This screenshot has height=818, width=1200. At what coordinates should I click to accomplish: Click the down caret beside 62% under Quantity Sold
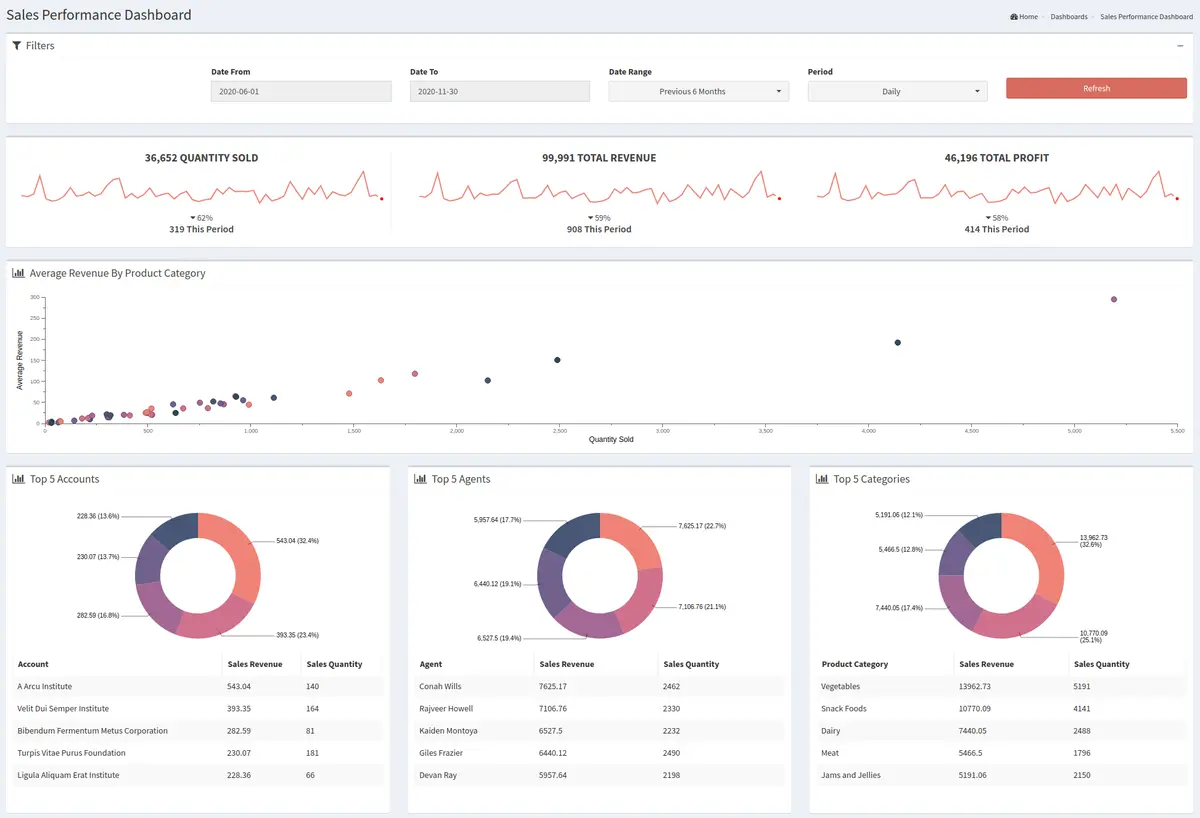pos(192,218)
